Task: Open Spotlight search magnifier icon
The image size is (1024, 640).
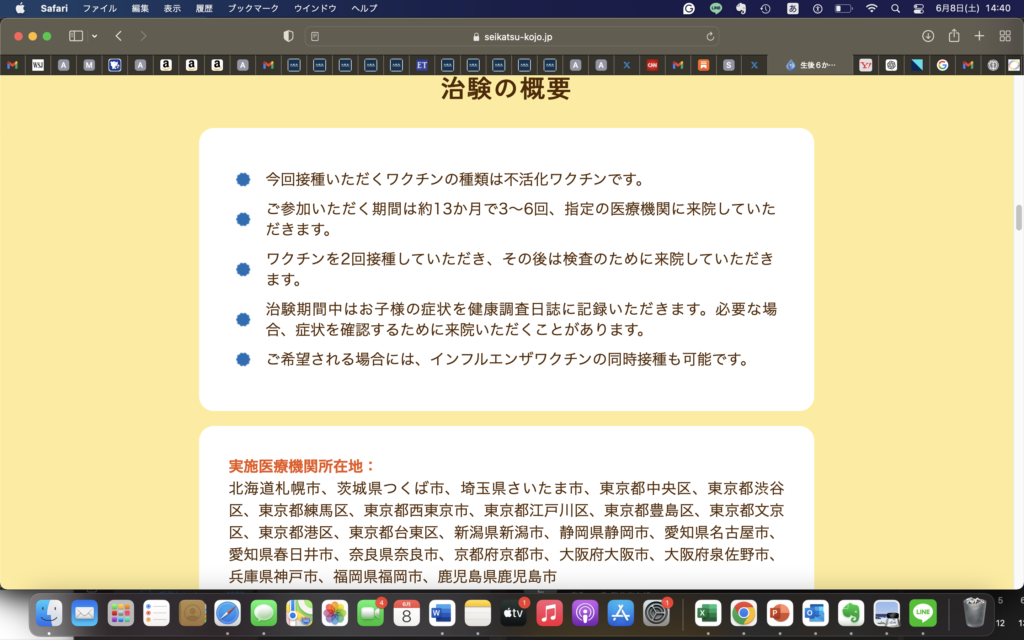Action: [896, 8]
